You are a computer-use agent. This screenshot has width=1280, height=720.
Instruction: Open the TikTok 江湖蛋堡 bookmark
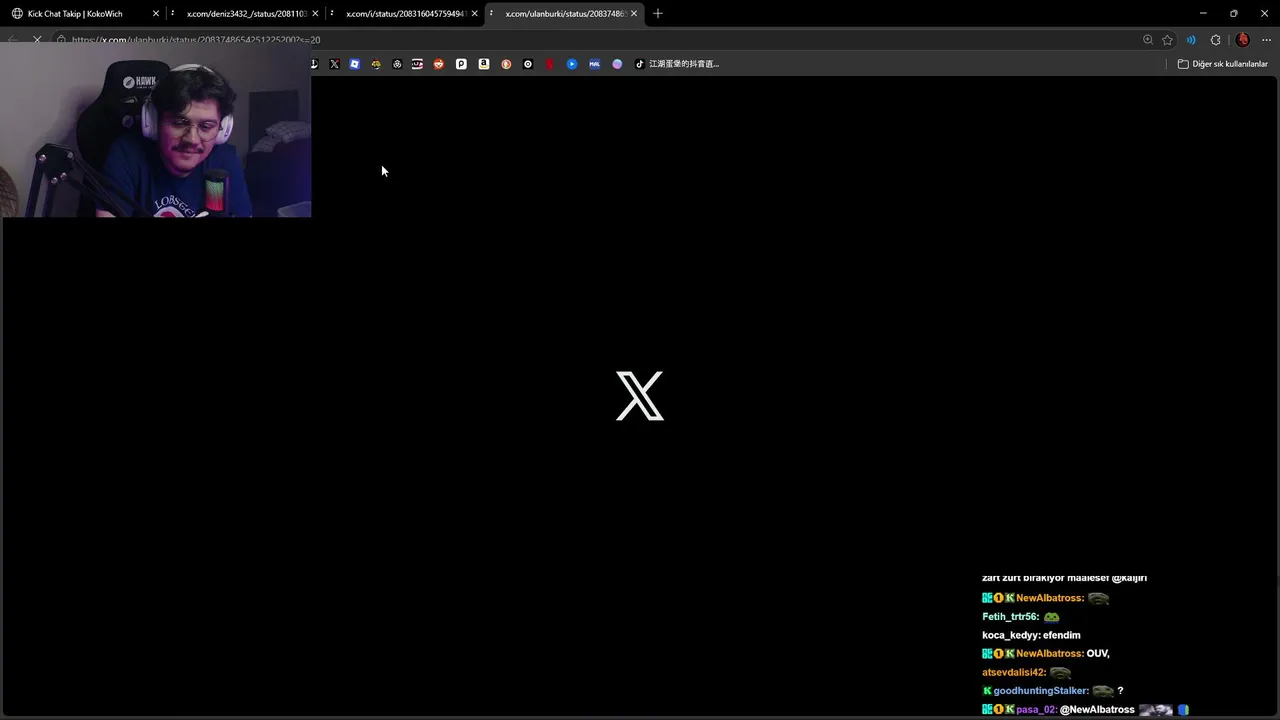[x=677, y=64]
